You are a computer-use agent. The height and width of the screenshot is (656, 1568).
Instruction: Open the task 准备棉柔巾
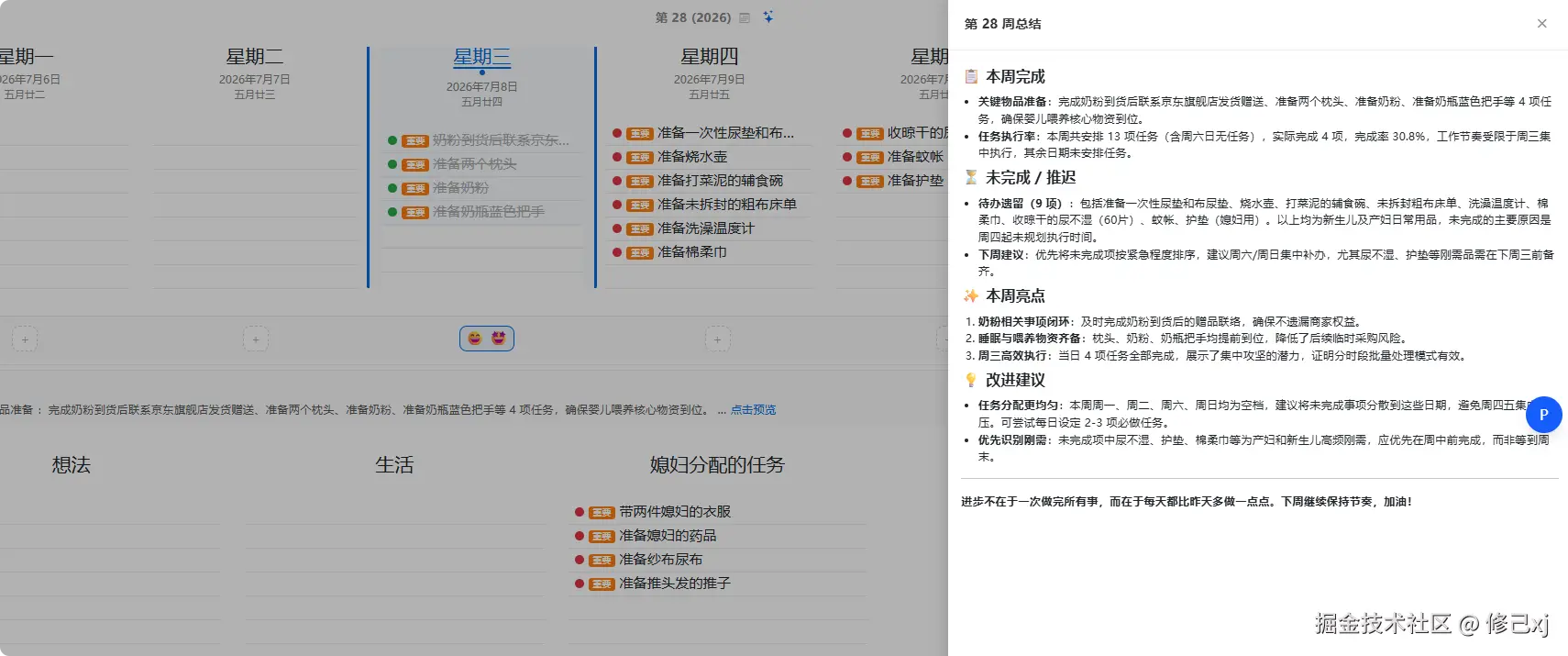692,252
